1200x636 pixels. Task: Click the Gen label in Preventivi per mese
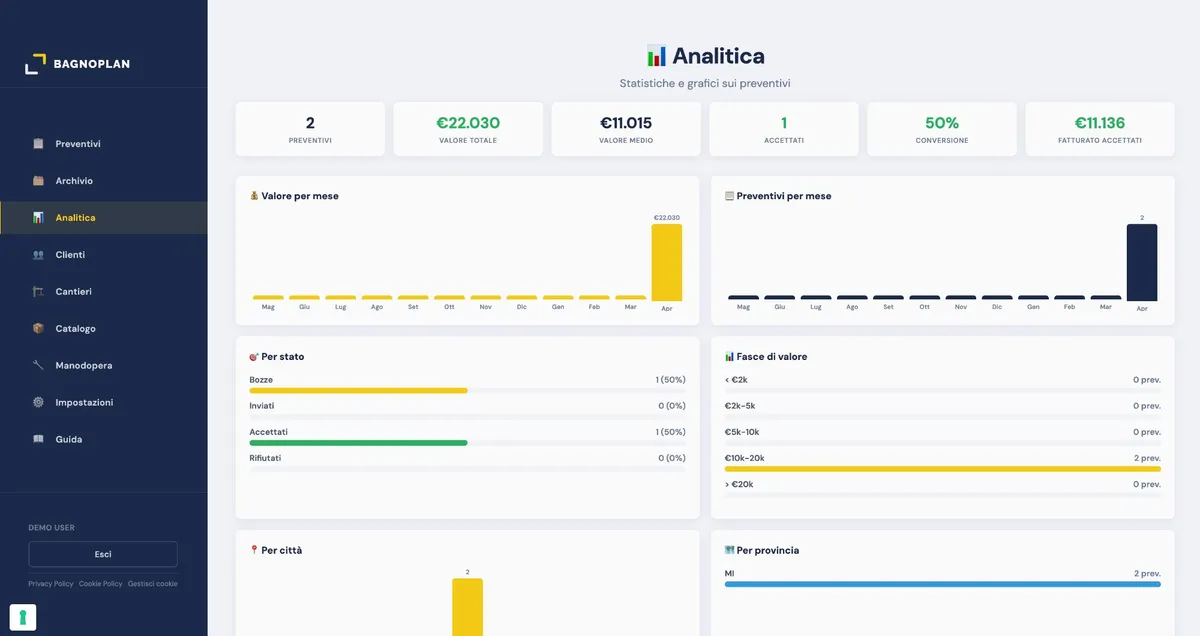tap(1033, 307)
